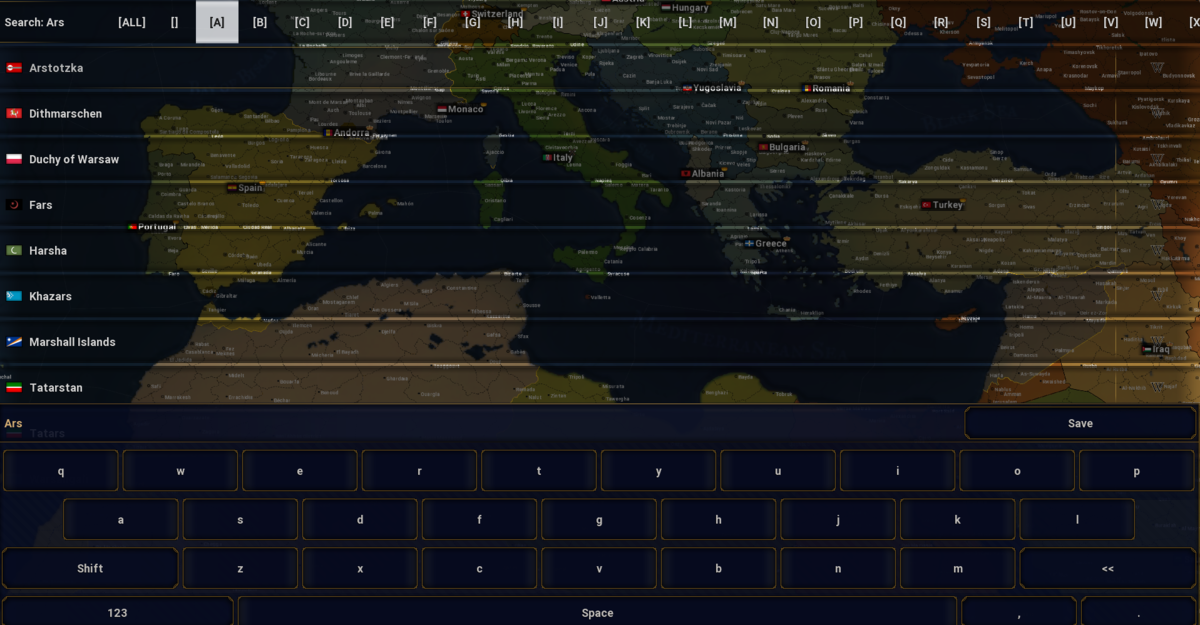Select the [T] letter filter tab

coord(1026,22)
